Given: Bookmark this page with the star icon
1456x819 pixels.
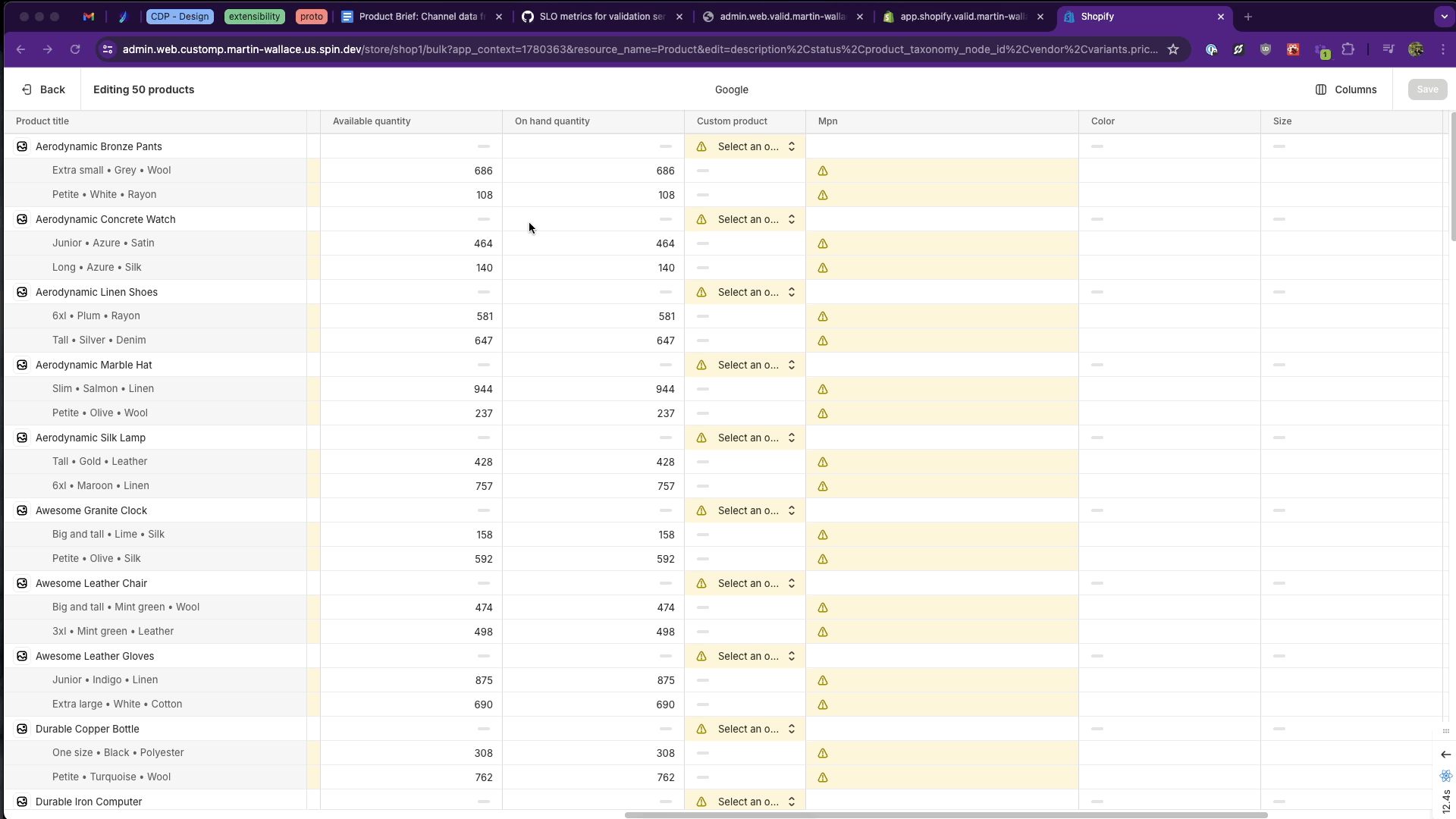Looking at the screenshot, I should point(1173,49).
